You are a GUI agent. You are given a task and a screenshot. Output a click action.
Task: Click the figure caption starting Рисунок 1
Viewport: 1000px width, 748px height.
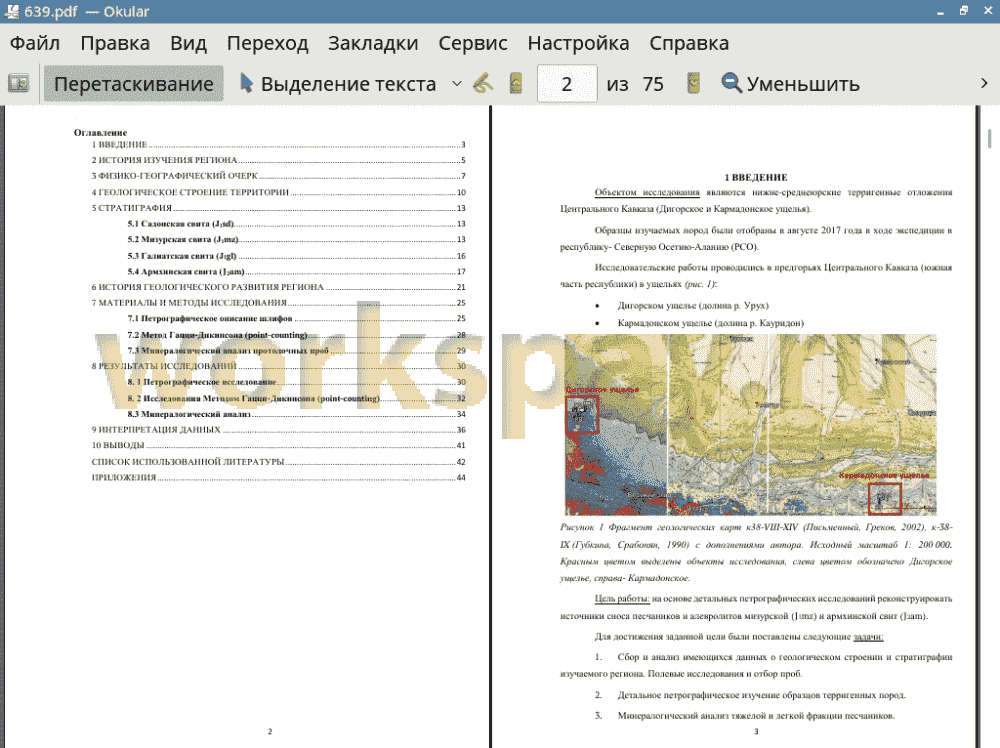click(756, 552)
